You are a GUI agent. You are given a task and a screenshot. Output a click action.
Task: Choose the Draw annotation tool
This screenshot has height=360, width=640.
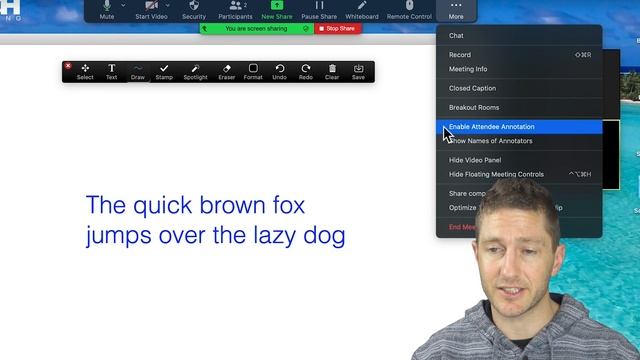(x=138, y=72)
